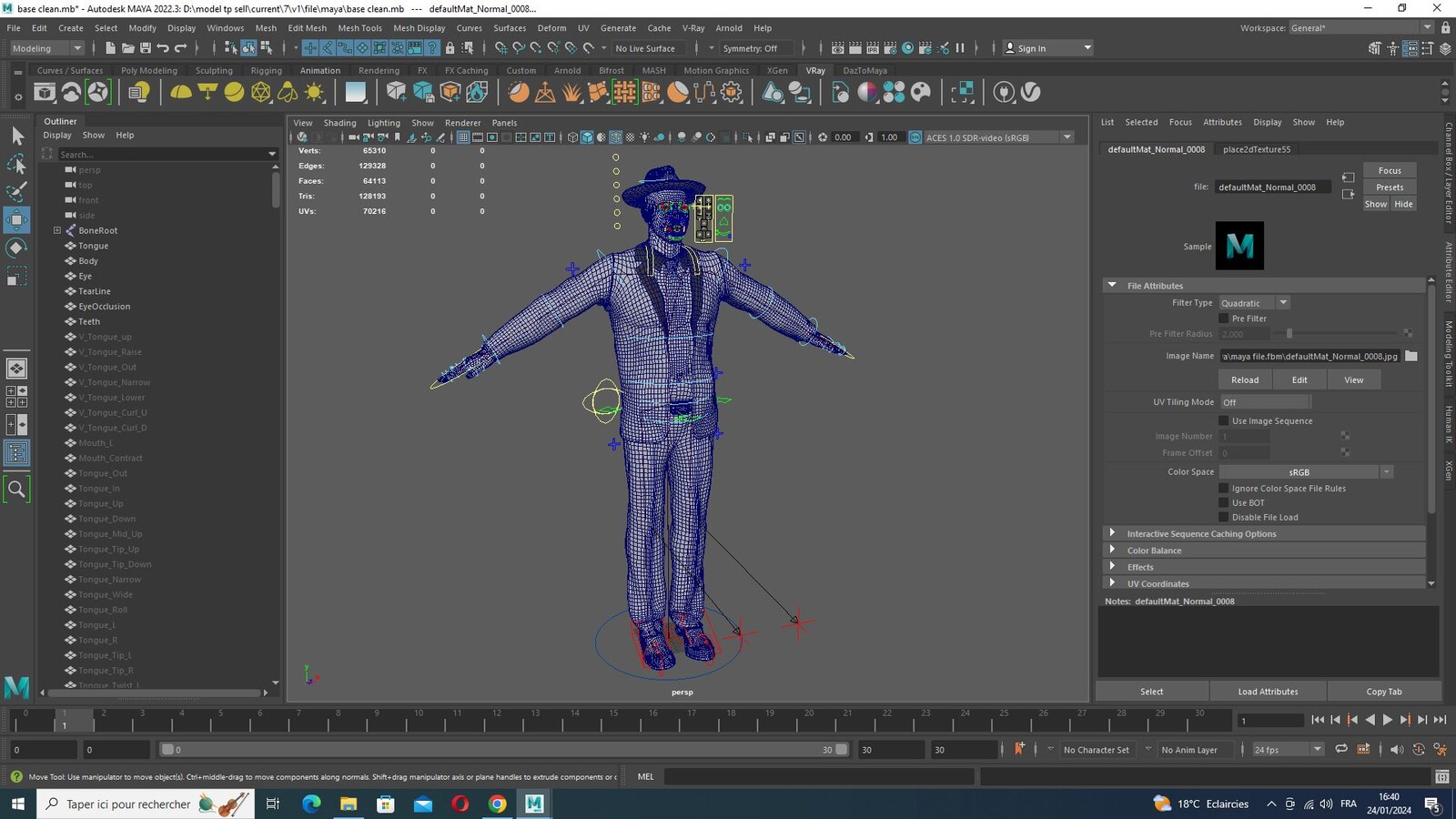Open the Image Name folder browse icon
The width and height of the screenshot is (1456, 819).
pos(1411,356)
